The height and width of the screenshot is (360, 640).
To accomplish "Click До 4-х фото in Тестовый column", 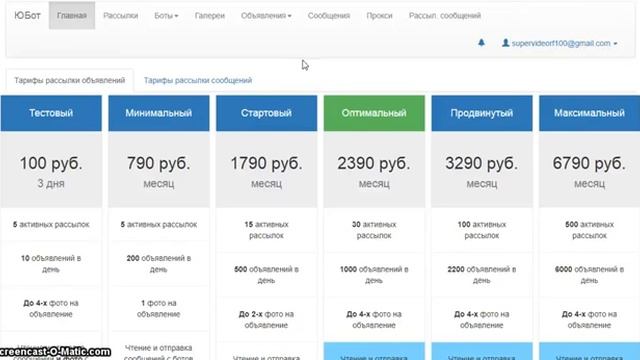I will [x=51, y=309].
